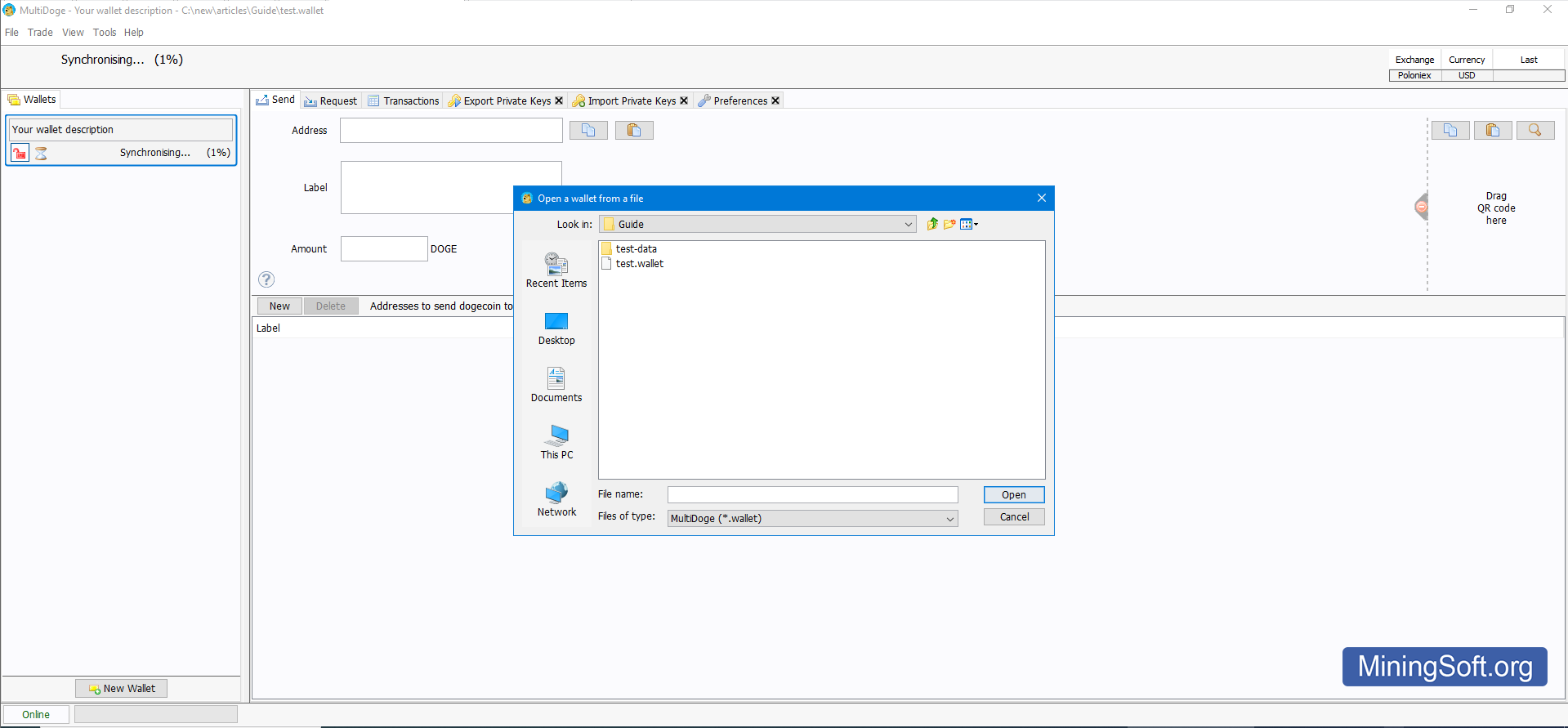Open the Help menu
The width and height of the screenshot is (1568, 728).
pyautogui.click(x=134, y=33)
